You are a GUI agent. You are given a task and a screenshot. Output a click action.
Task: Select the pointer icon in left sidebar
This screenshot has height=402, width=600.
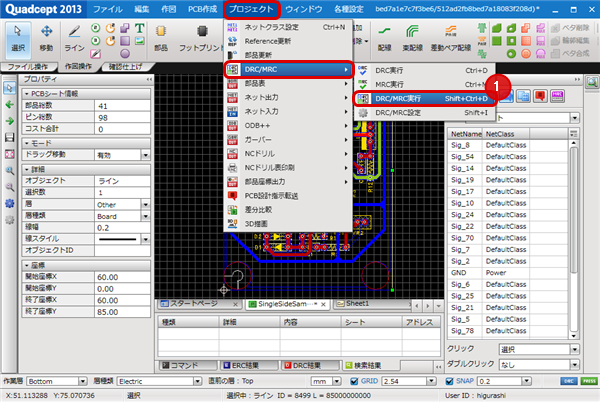click(x=10, y=88)
